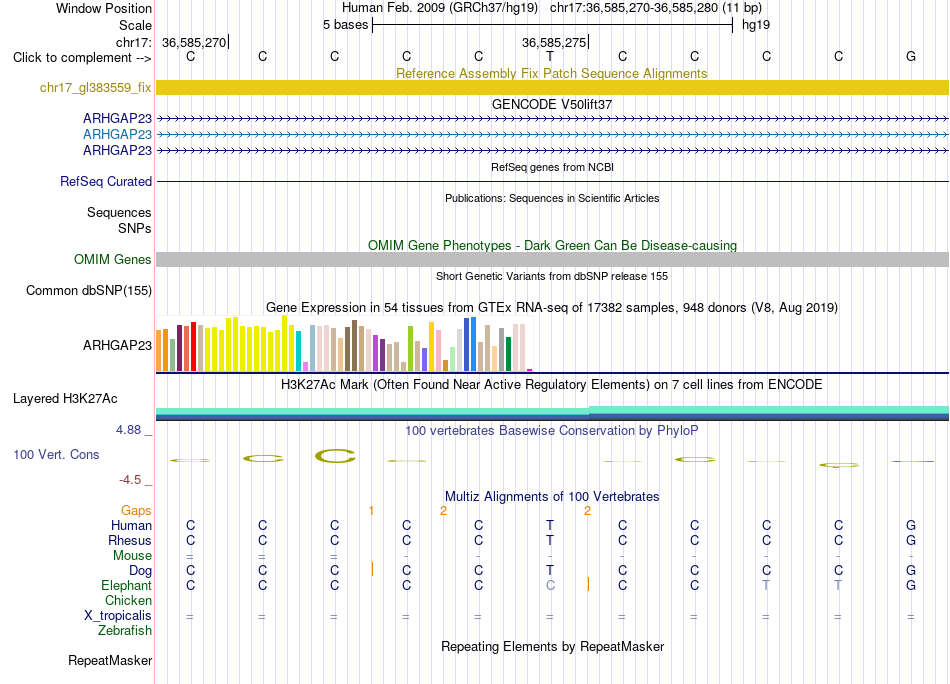Click the 4.88 PhyloP upper scale value
950x684 pixels.
tap(128, 430)
